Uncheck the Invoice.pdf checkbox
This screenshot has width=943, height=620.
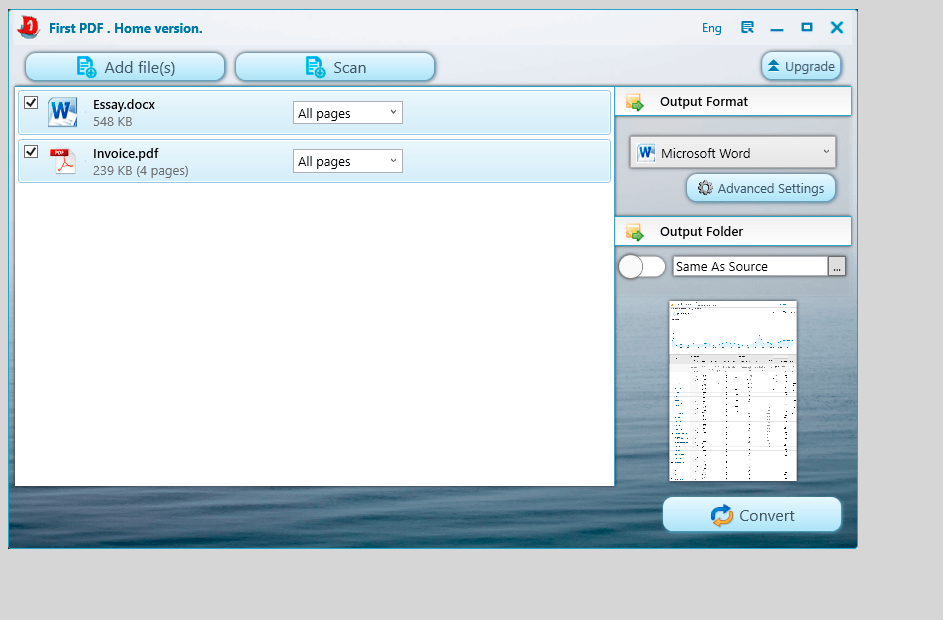click(31, 152)
